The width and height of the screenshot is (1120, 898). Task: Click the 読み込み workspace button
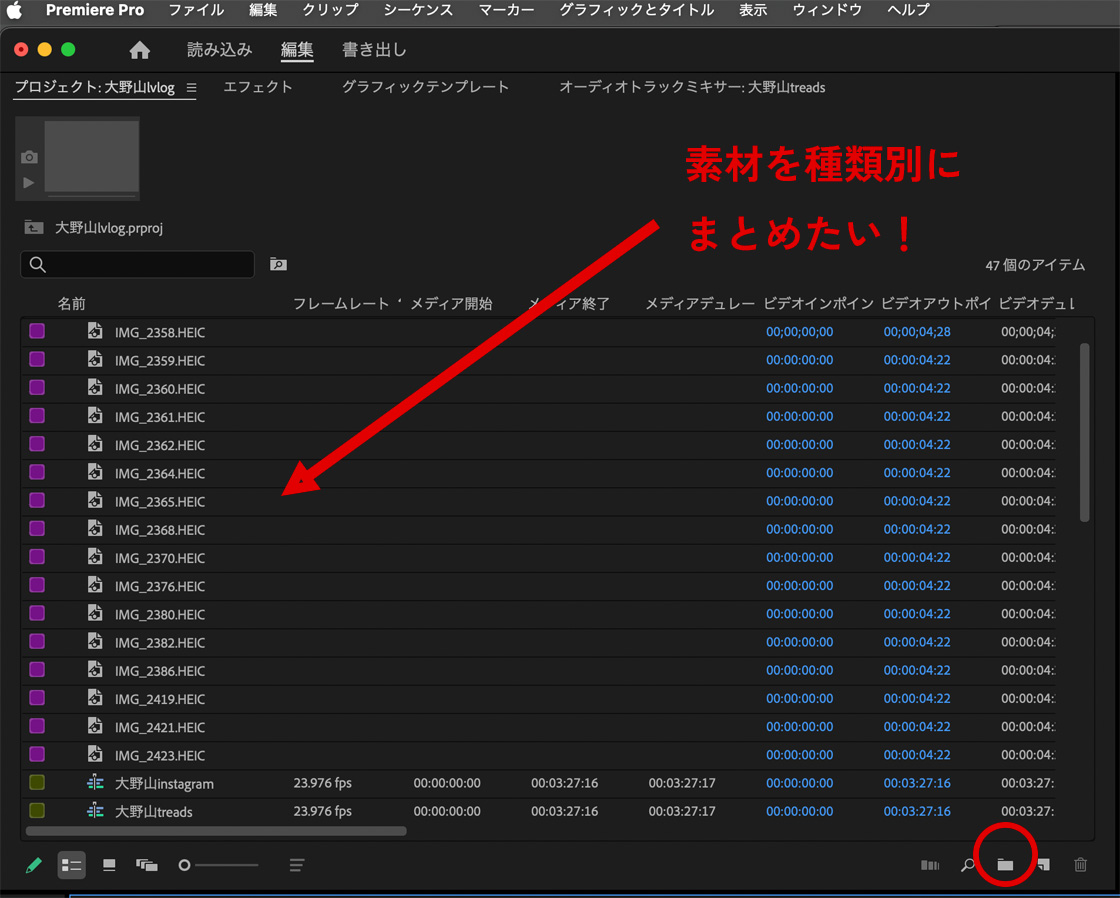point(219,50)
